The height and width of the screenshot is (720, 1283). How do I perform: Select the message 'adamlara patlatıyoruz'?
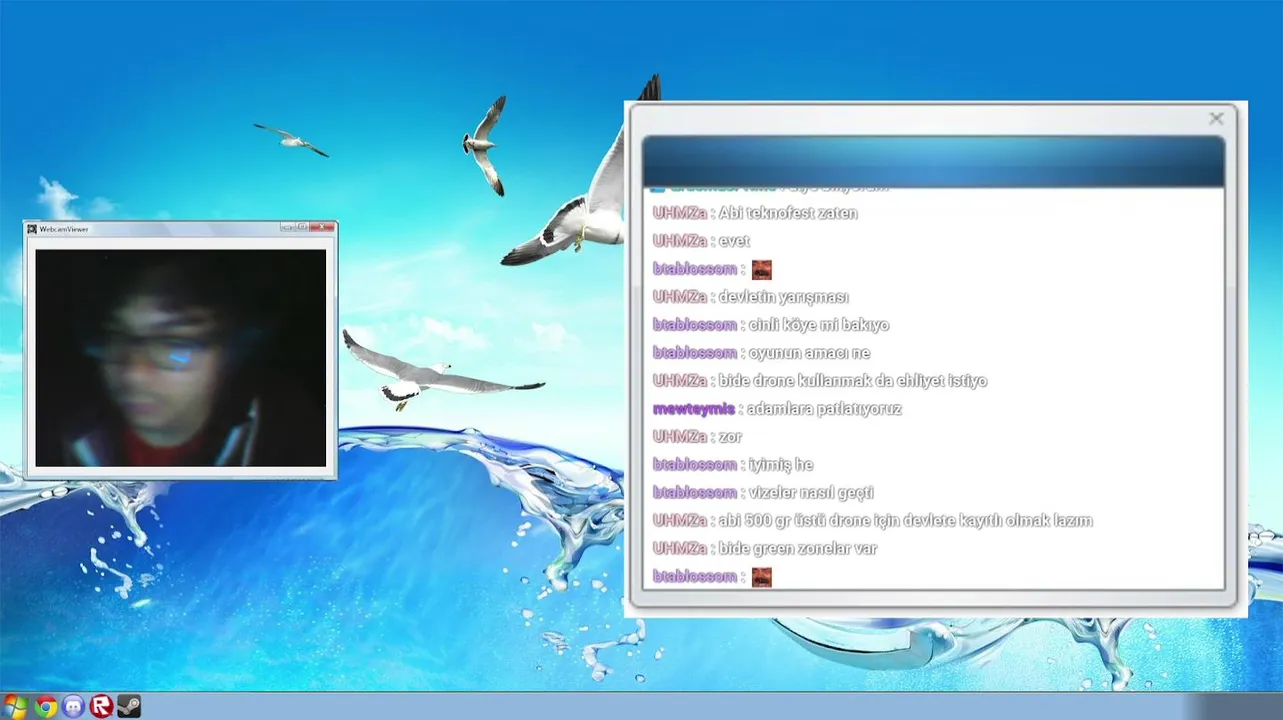pos(824,409)
